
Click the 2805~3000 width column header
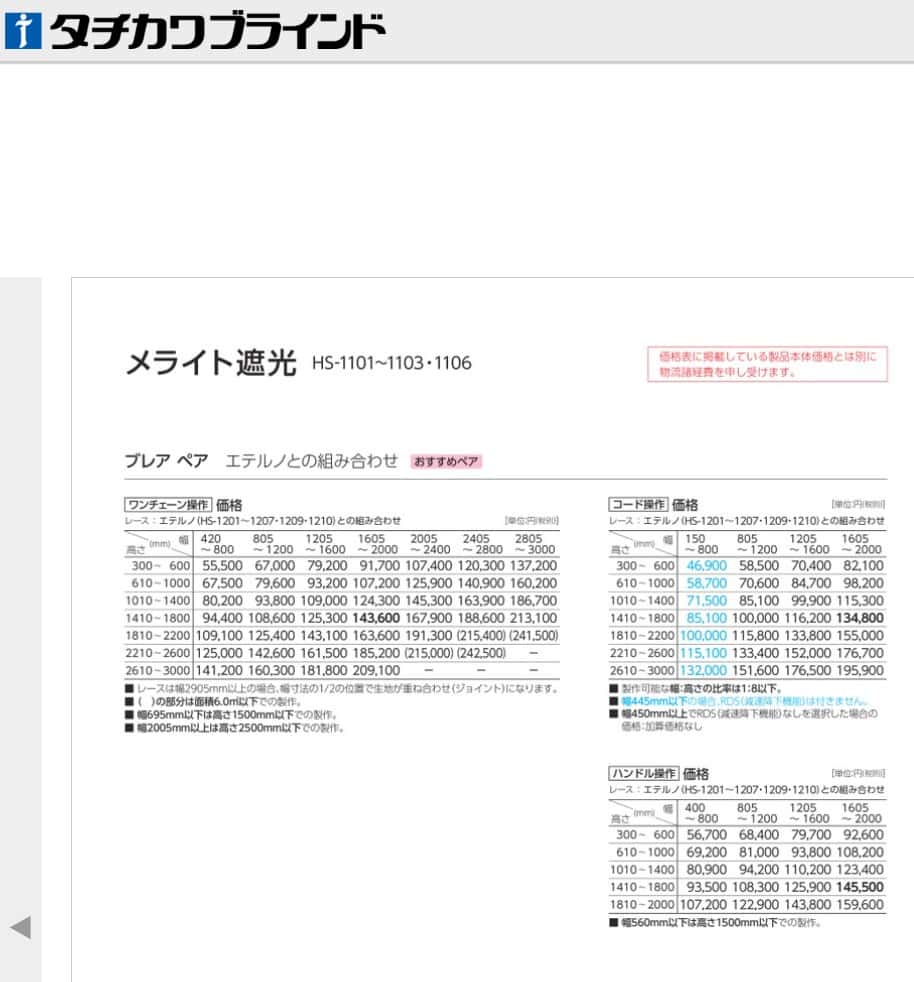[534, 544]
